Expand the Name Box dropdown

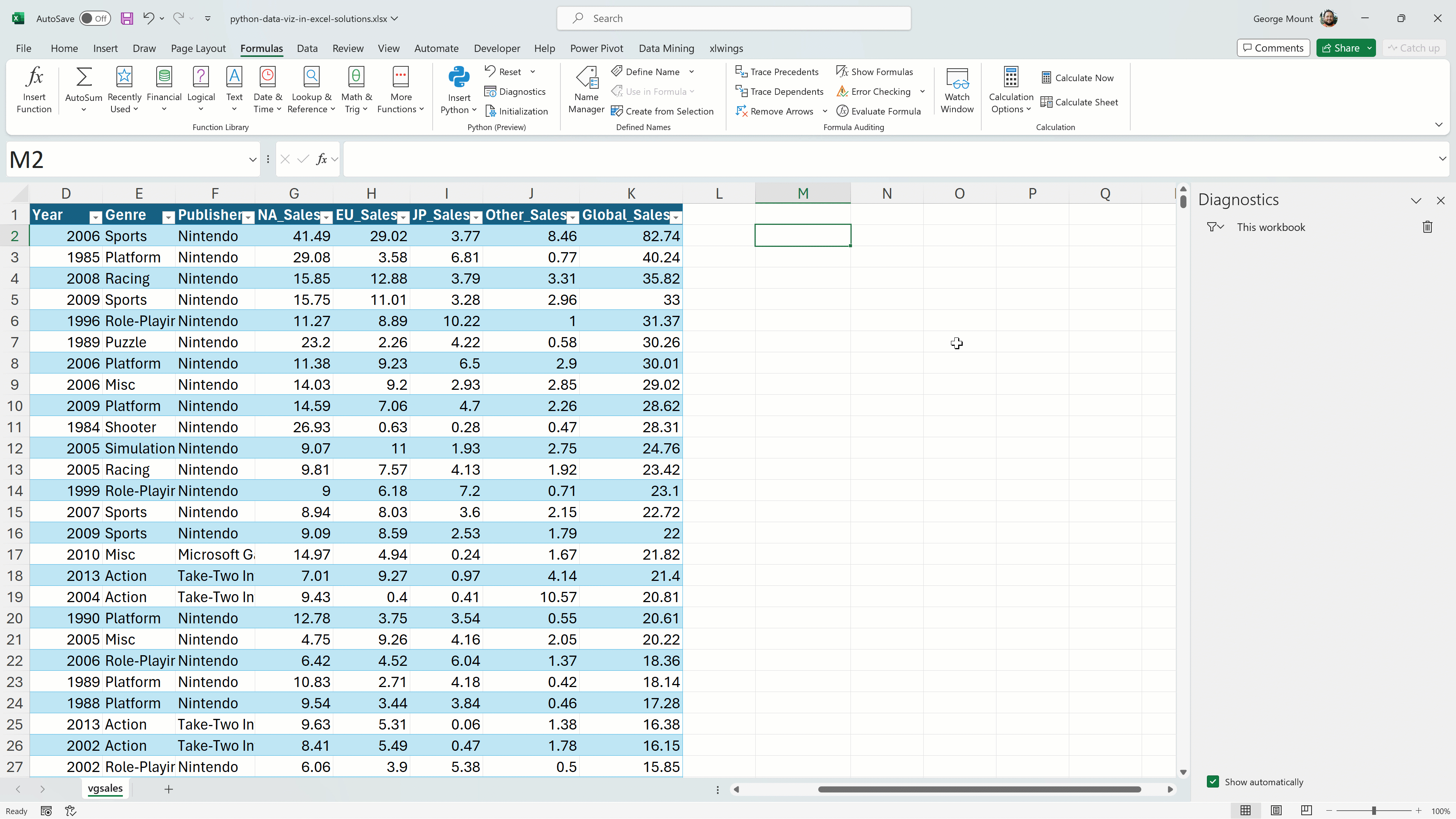[252, 160]
